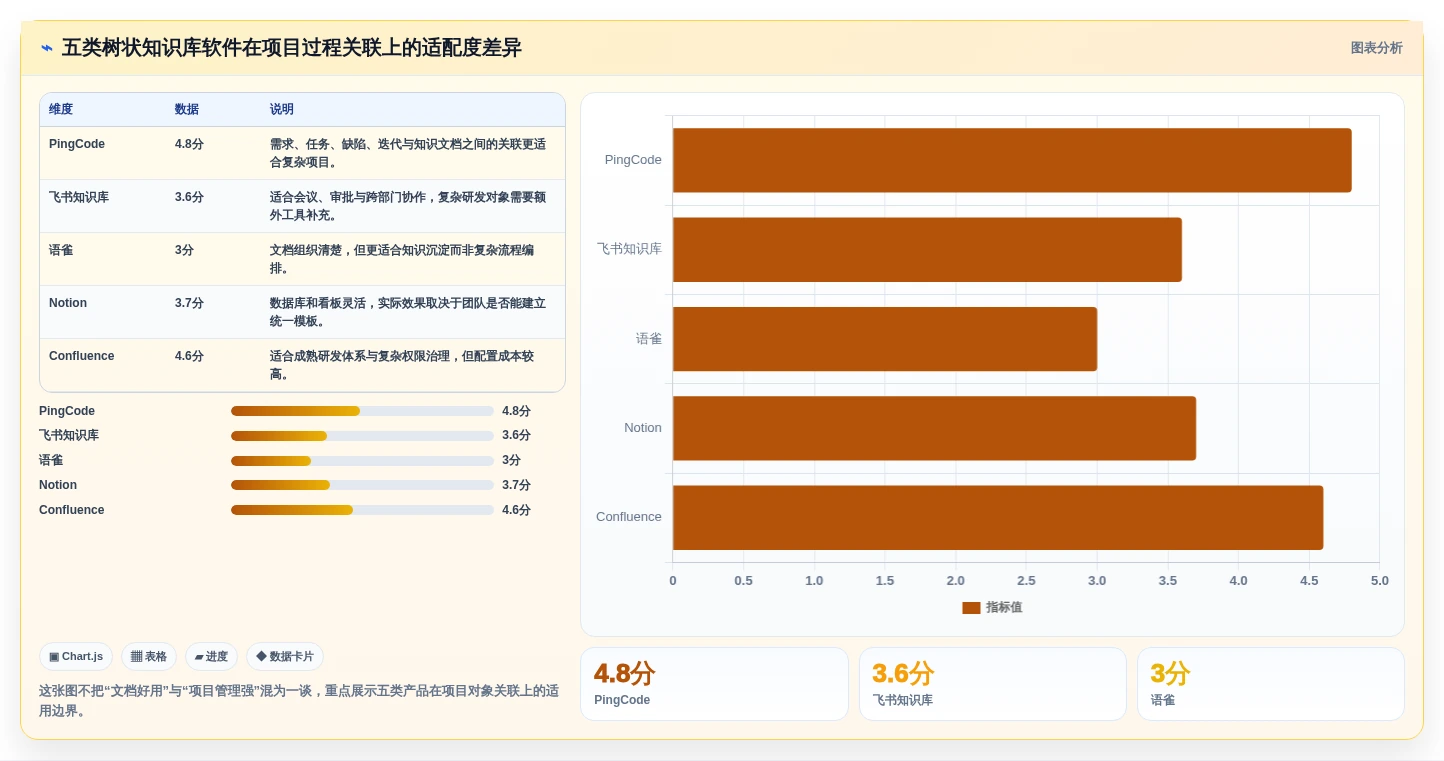The image size is (1444, 761).
Task: Click the main title 五类树状知识库软件
Action: click(x=292, y=48)
